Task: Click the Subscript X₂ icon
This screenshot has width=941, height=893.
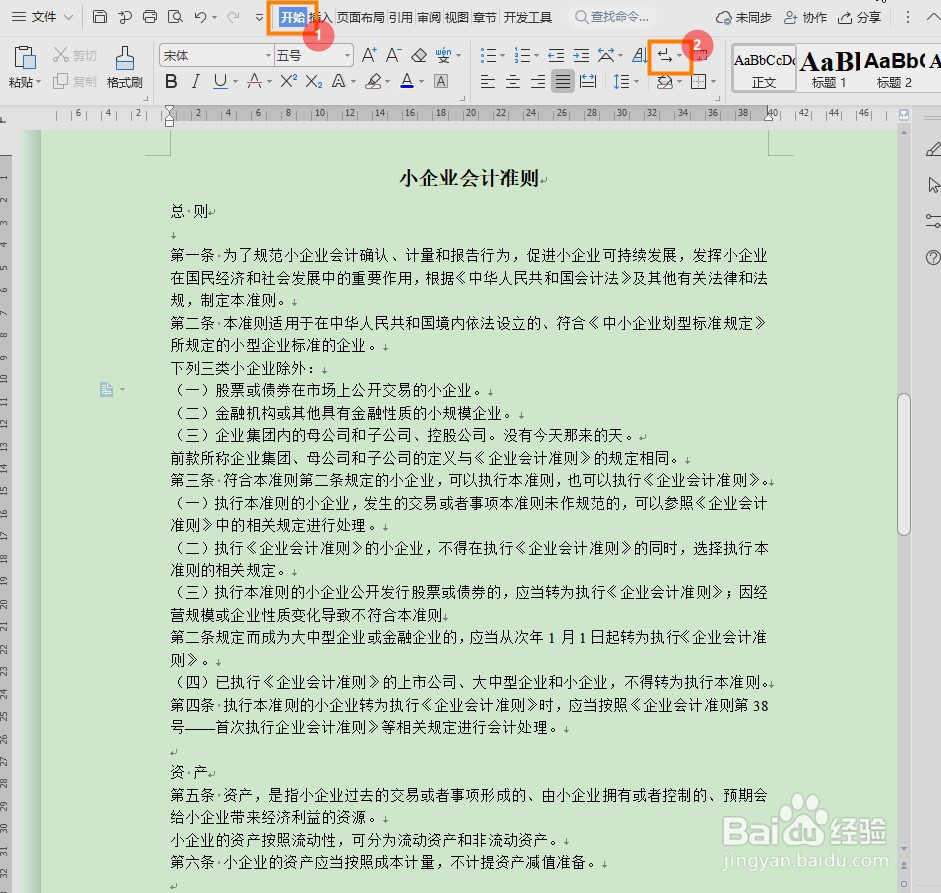Action: tap(313, 81)
